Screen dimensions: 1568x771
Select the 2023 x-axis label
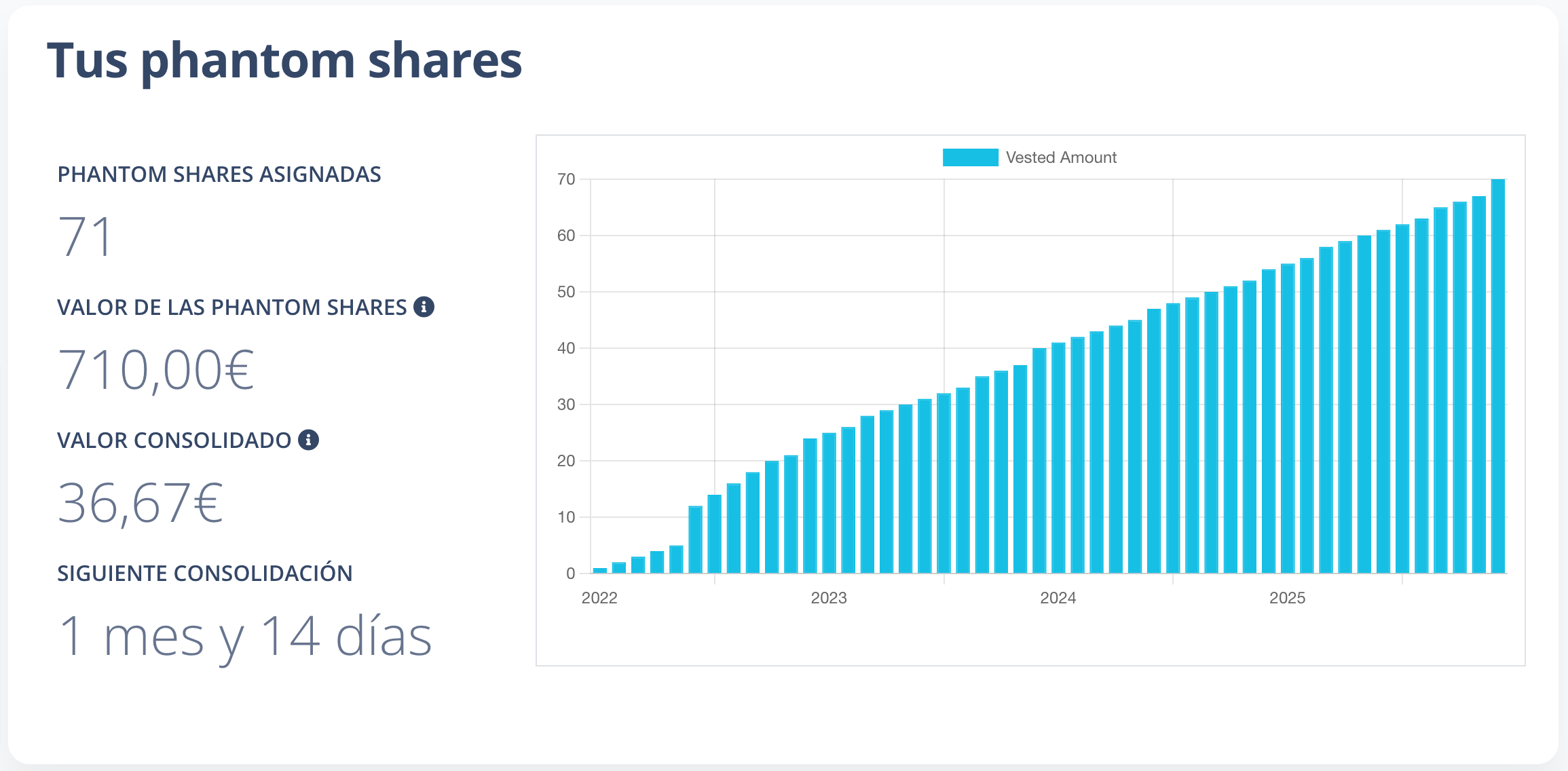coord(829,598)
